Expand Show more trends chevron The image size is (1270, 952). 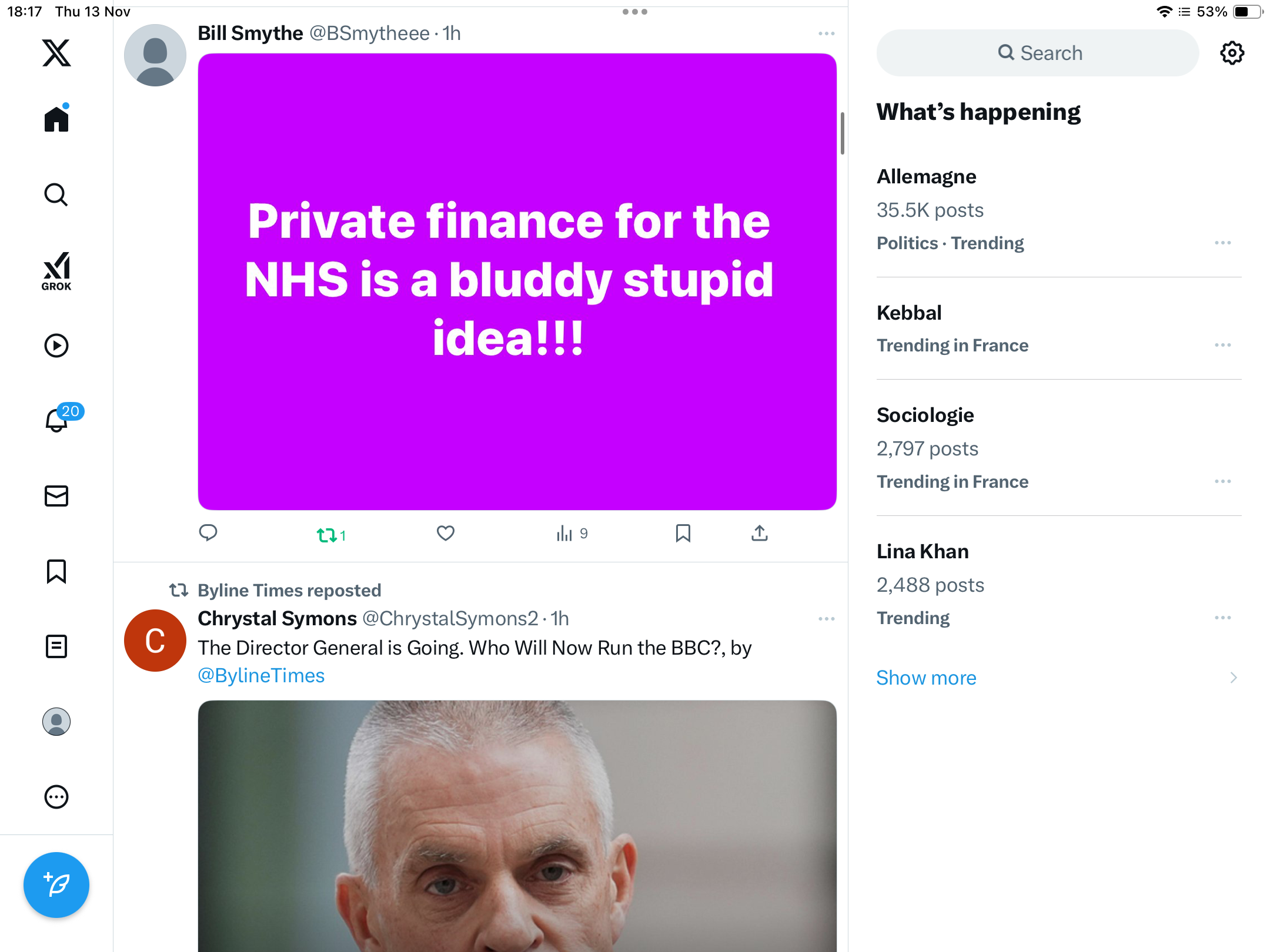coord(1234,678)
